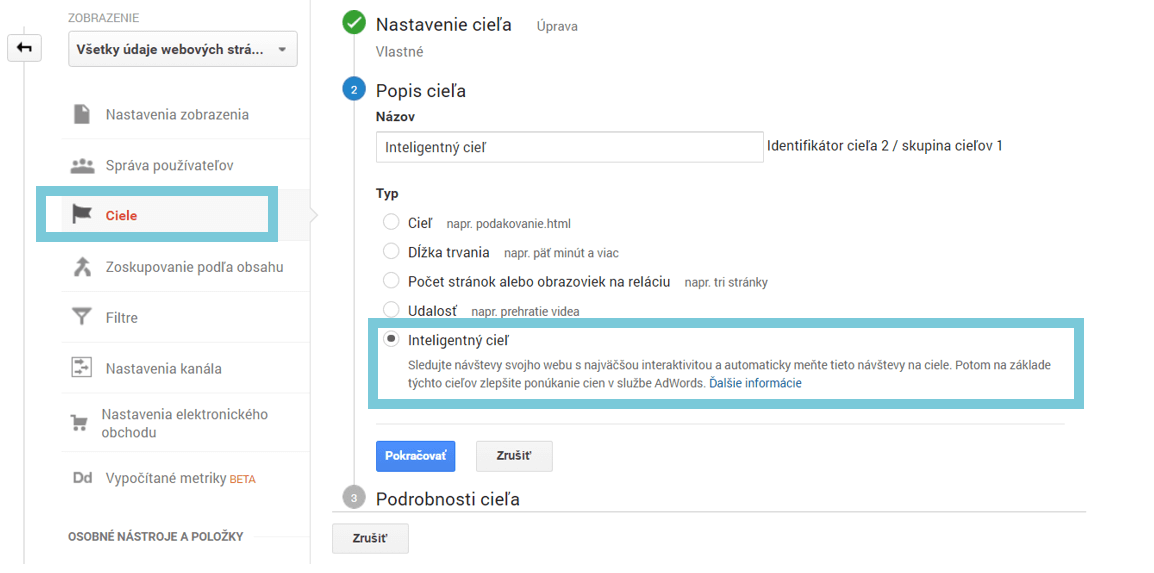The height and width of the screenshot is (573, 1154).
Task: Select the Cieľ radio button
Action: pos(391,222)
